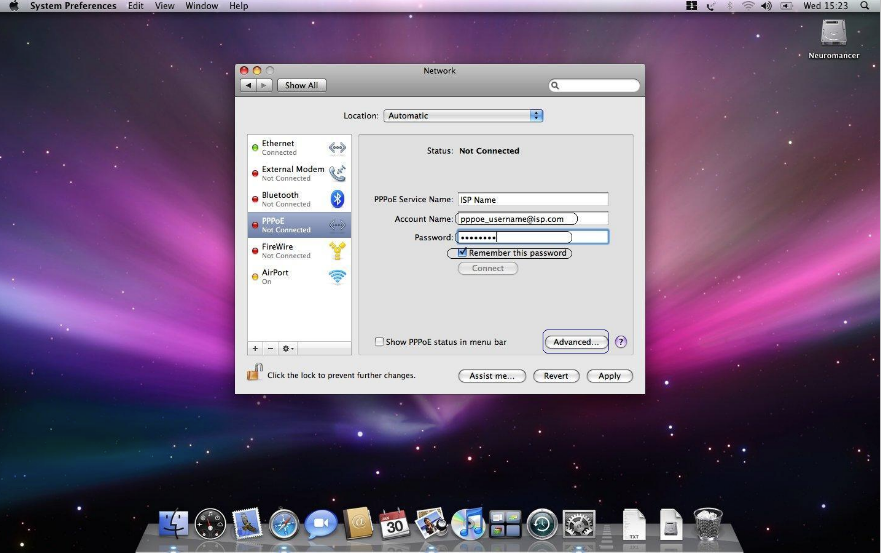
Task: Uncheck Remember this password
Action: pyautogui.click(x=462, y=253)
